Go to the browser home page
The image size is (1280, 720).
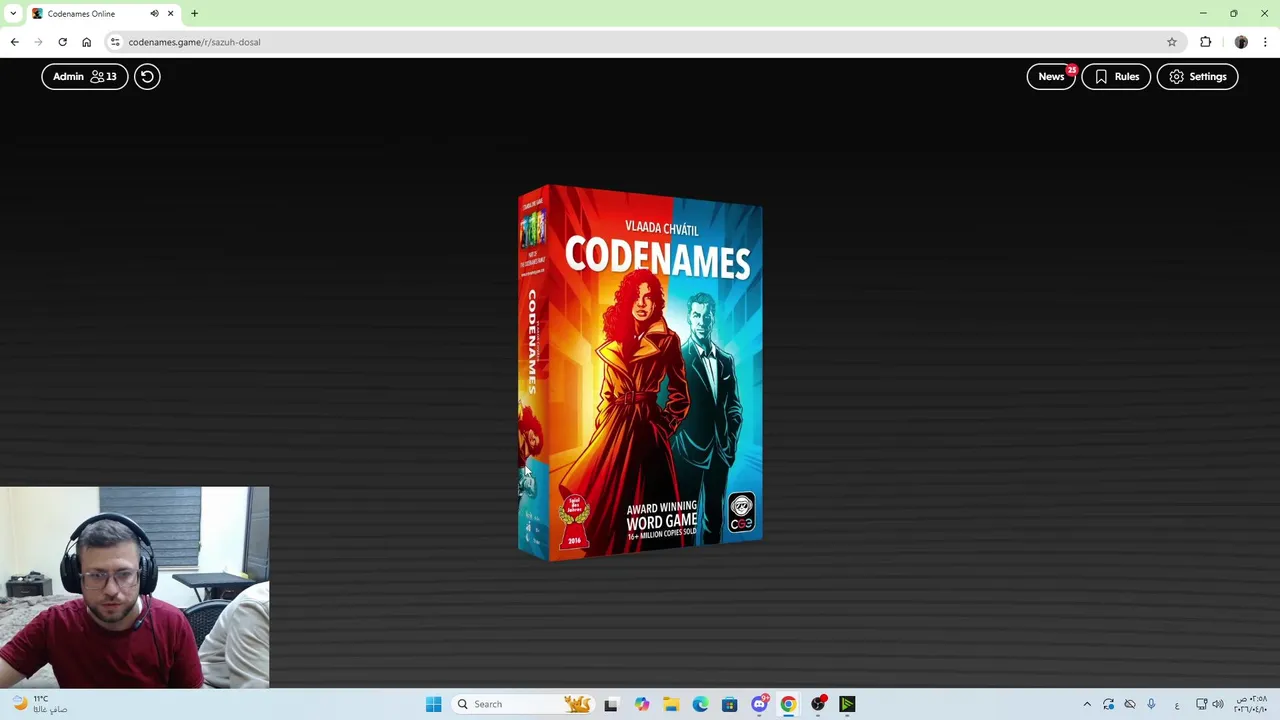tap(86, 42)
